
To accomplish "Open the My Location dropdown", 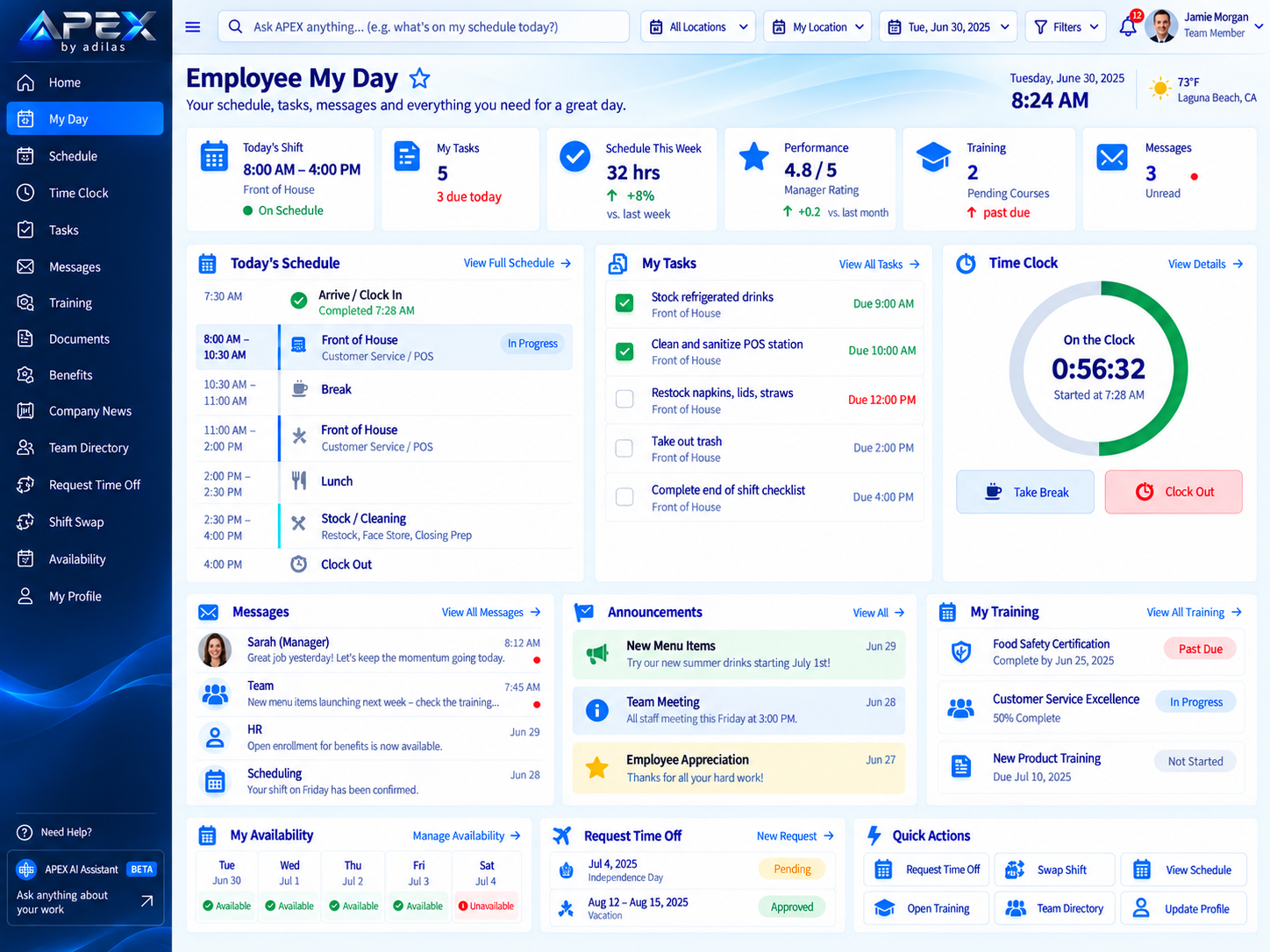I will point(817,27).
